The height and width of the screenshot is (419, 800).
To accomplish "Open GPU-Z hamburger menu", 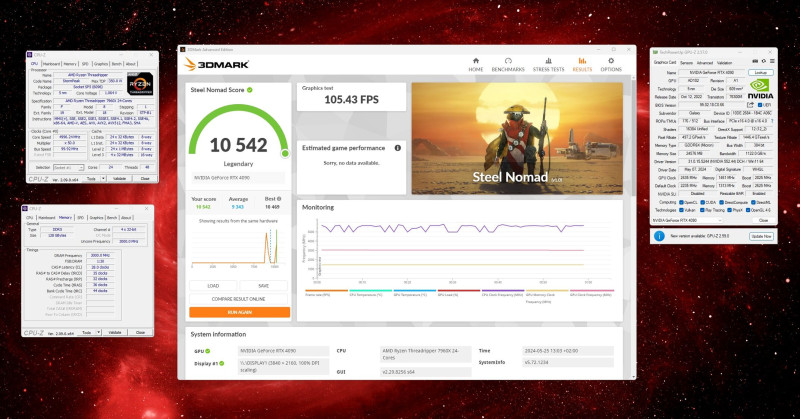I will click(x=772, y=61).
